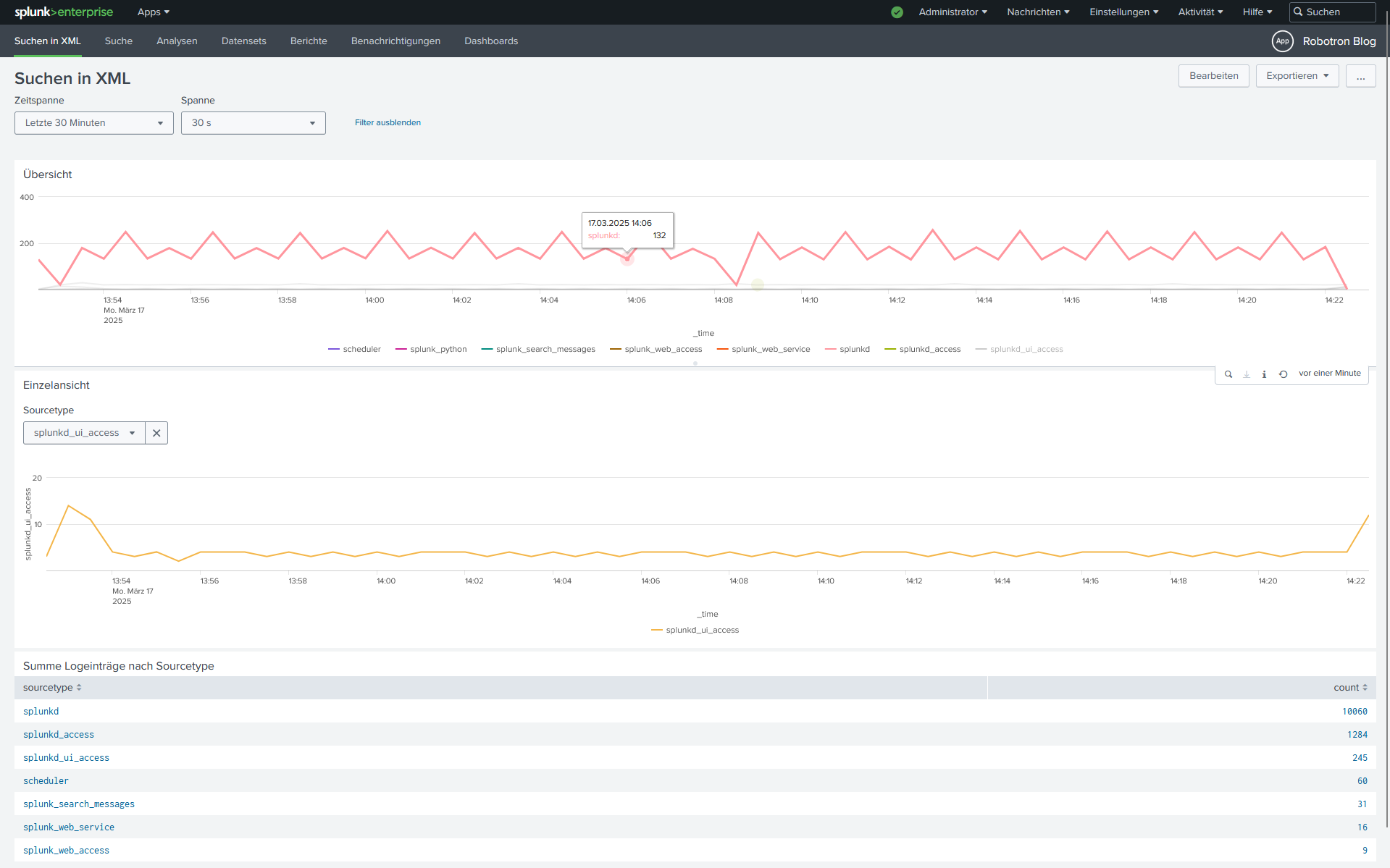The image size is (1390, 868).
Task: Open the Apps dropdown menu
Action: [154, 12]
